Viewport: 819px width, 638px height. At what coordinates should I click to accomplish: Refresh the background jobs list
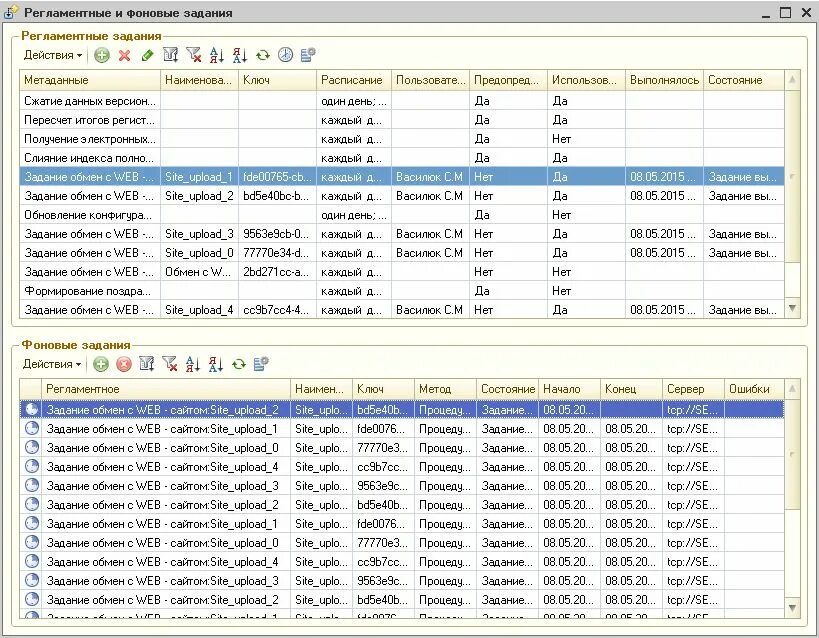click(239, 364)
